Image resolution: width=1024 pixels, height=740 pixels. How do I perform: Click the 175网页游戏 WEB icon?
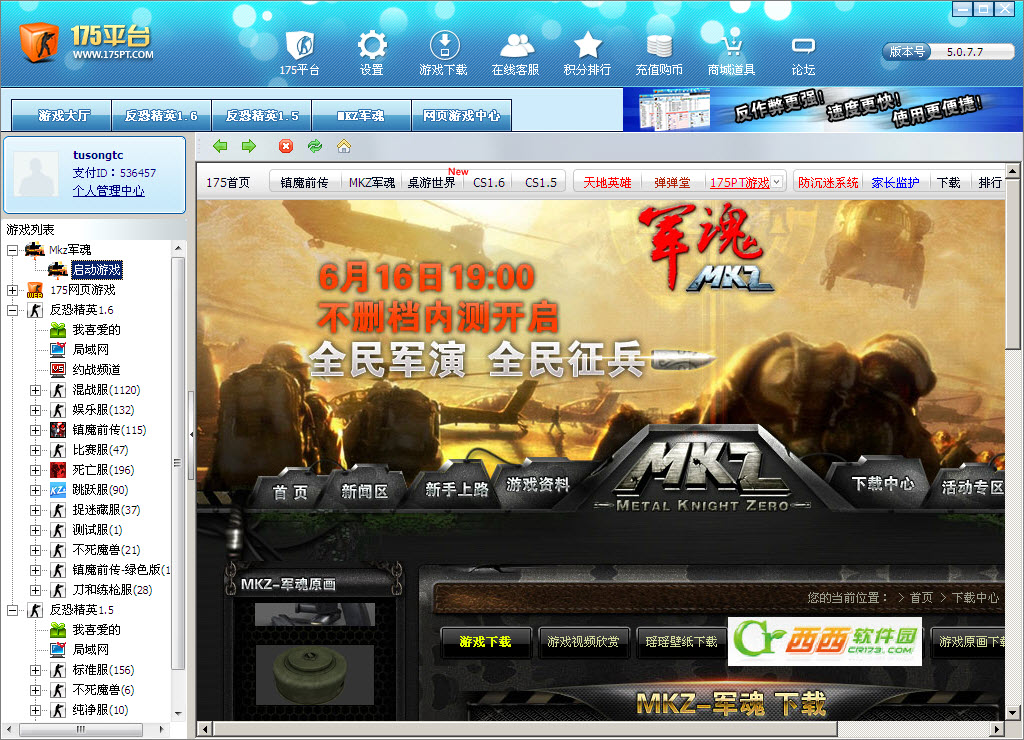point(35,290)
